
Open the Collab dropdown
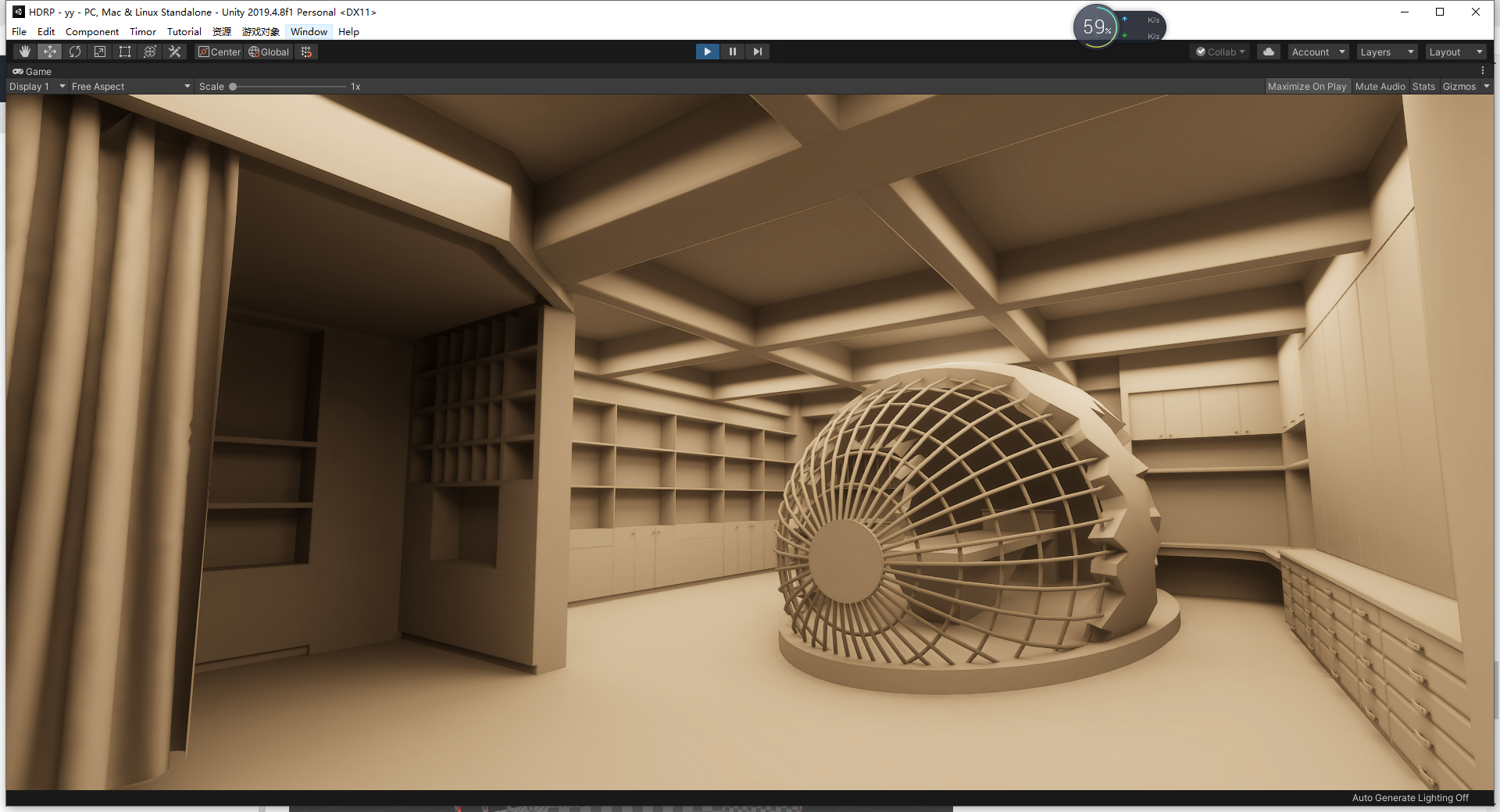1220,52
